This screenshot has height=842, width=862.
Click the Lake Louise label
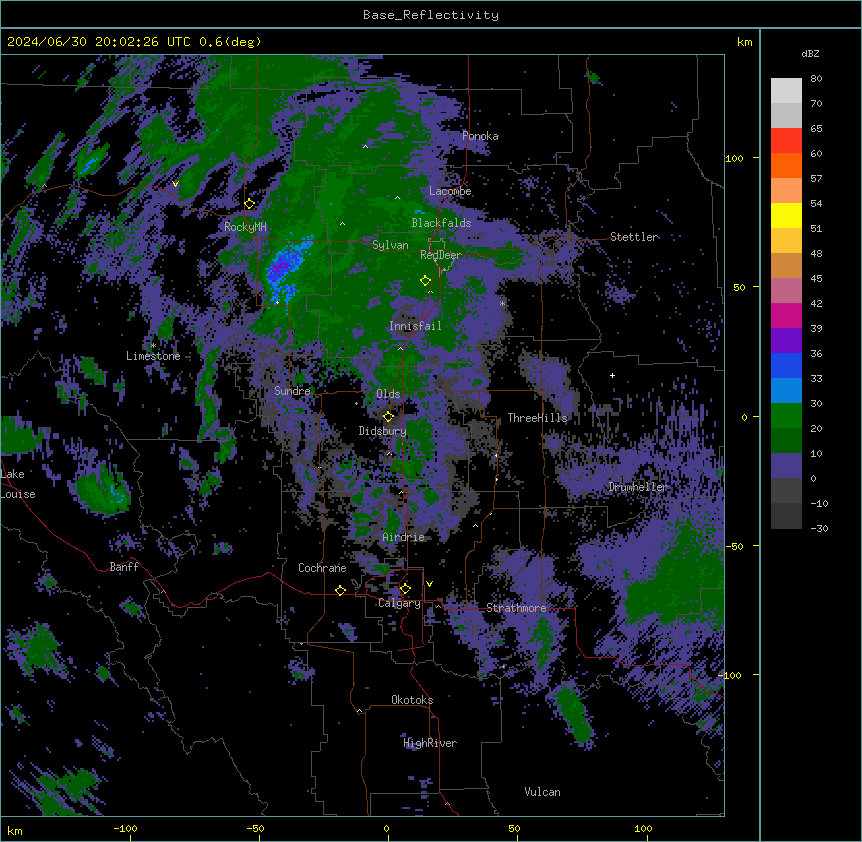[16, 484]
